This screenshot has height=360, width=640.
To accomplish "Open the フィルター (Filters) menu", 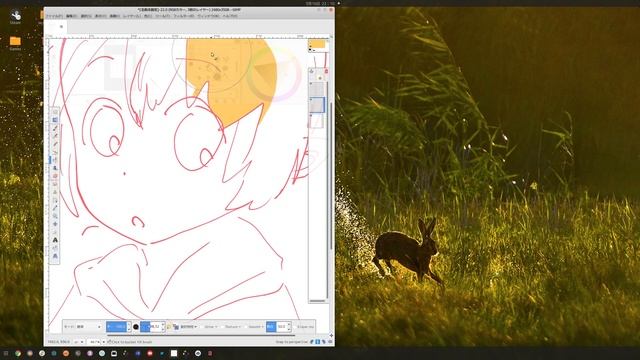I will pyautogui.click(x=184, y=16).
